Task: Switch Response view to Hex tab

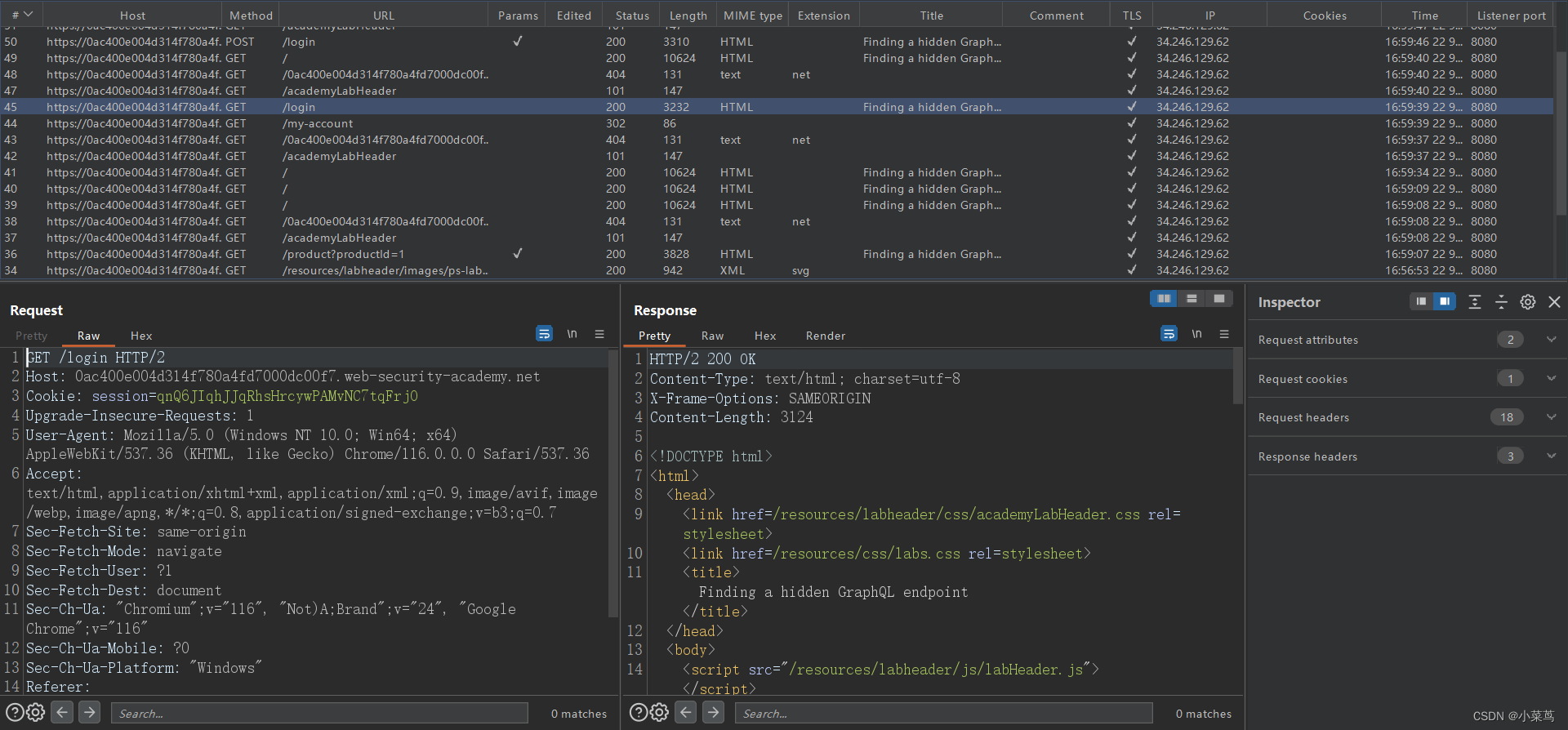Action: pyautogui.click(x=765, y=336)
